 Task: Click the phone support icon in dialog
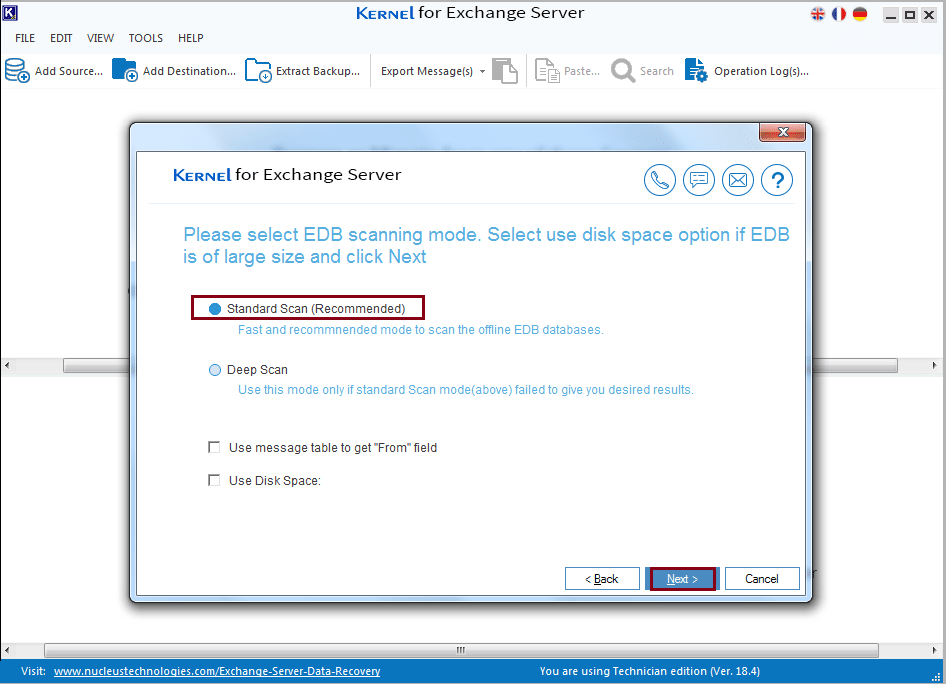coord(659,180)
